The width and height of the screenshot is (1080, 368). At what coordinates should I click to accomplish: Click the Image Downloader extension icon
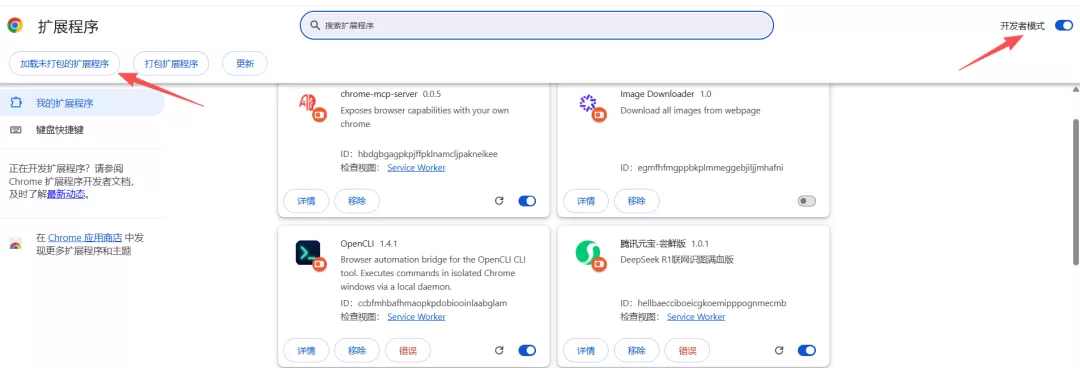pyautogui.click(x=591, y=108)
